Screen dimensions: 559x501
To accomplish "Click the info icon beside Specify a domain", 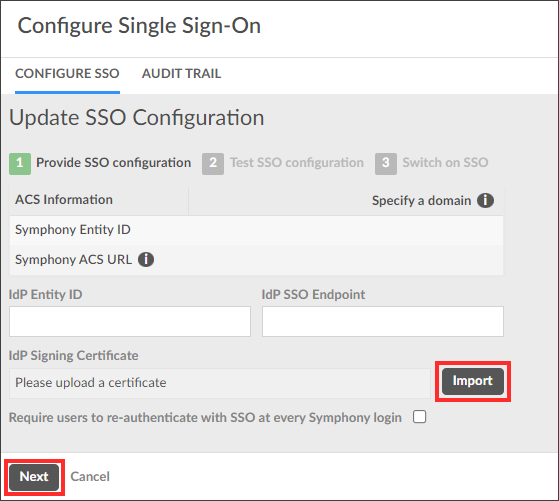I will tap(485, 200).
